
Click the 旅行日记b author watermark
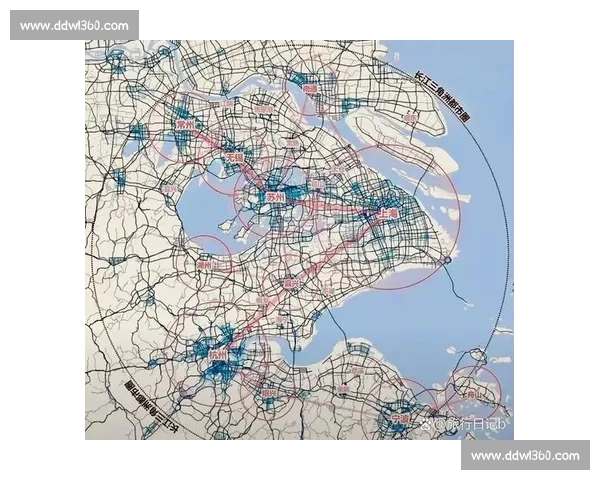pyautogui.click(x=476, y=424)
